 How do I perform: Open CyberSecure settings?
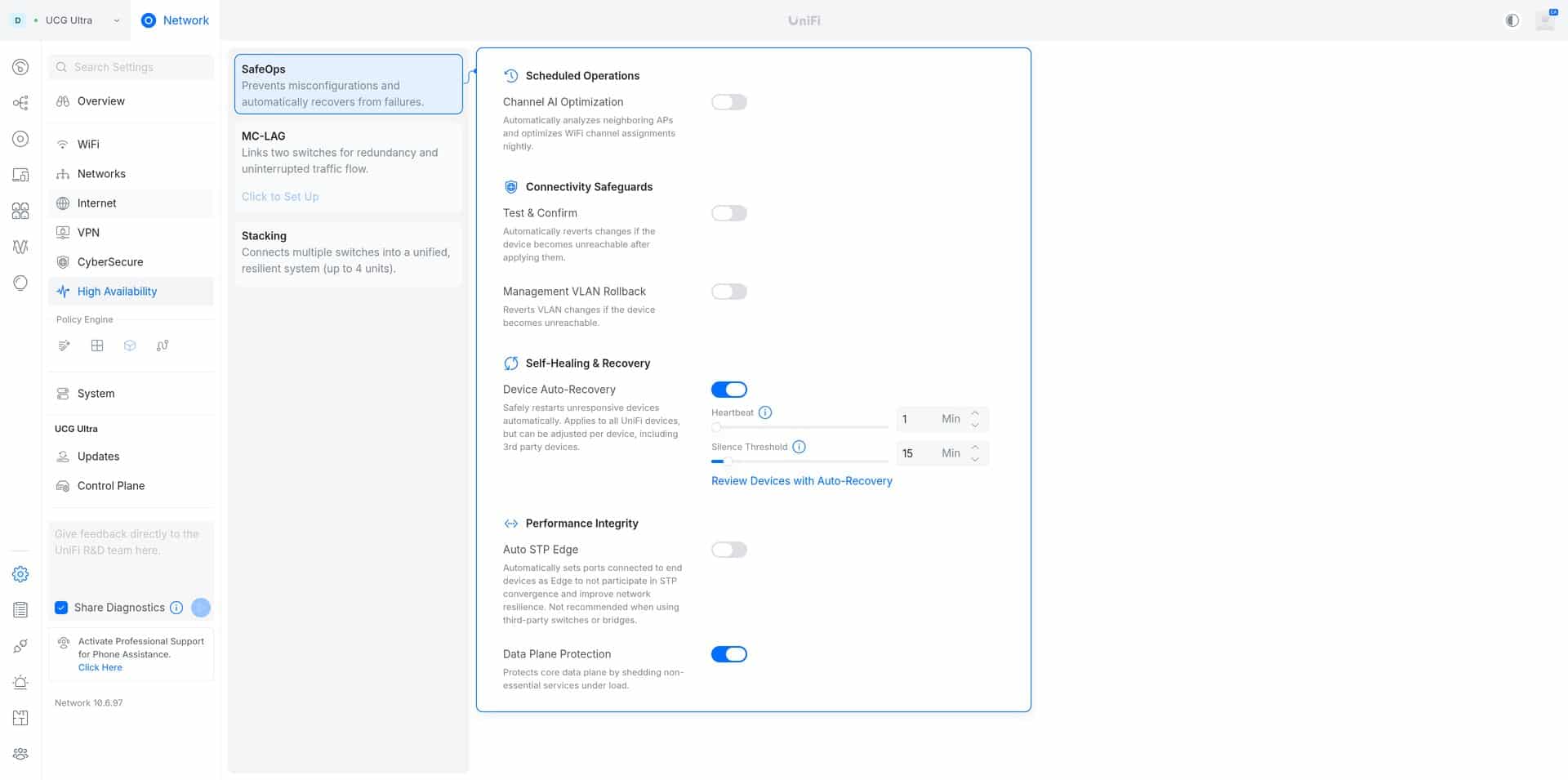pyautogui.click(x=131, y=262)
